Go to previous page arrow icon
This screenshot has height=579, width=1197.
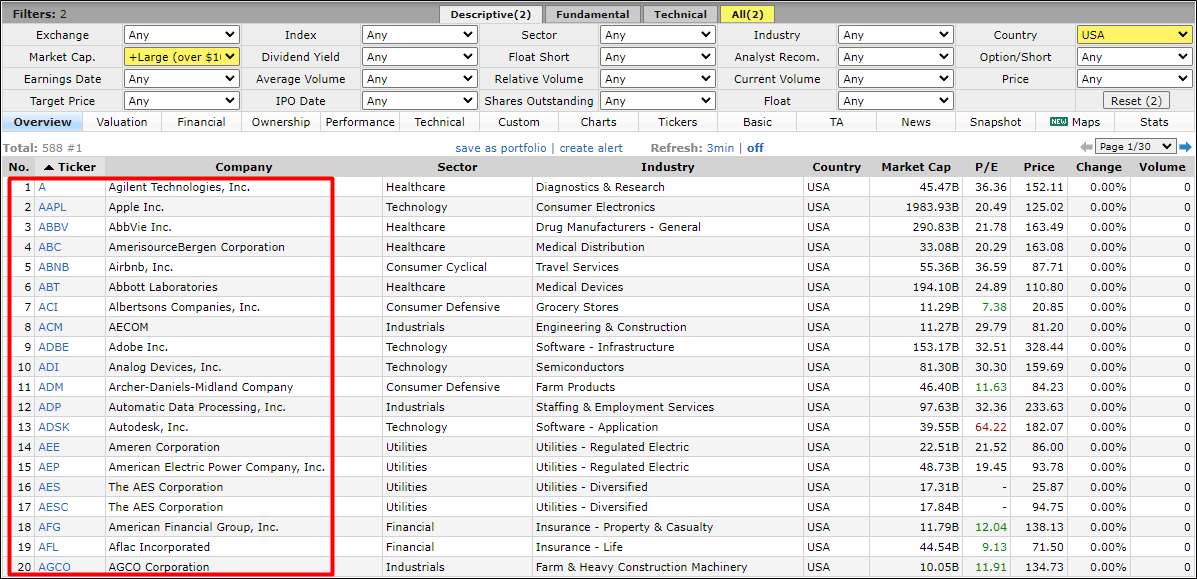point(1085,147)
